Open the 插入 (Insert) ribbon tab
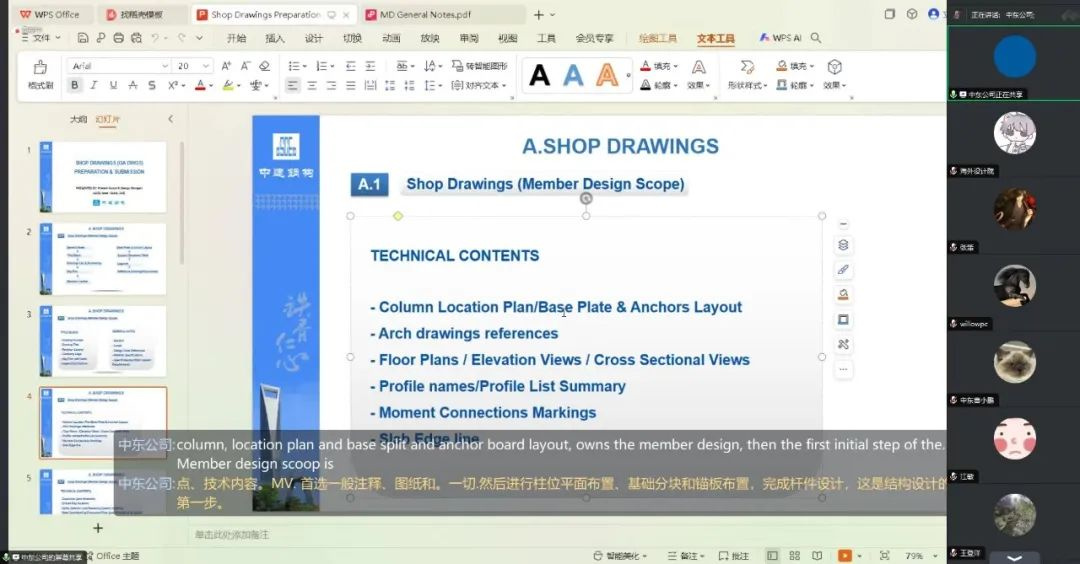 pos(275,38)
